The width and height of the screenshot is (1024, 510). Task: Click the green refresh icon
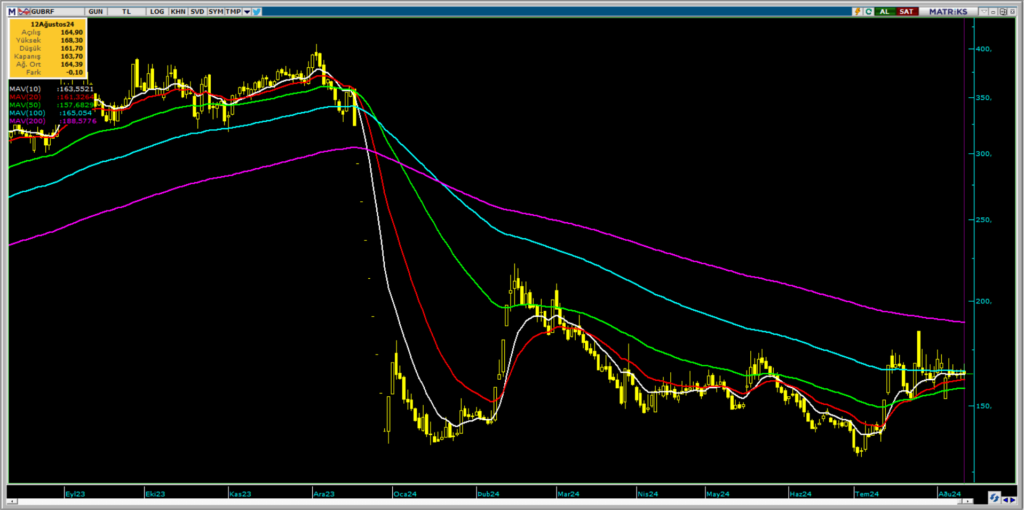(870, 11)
